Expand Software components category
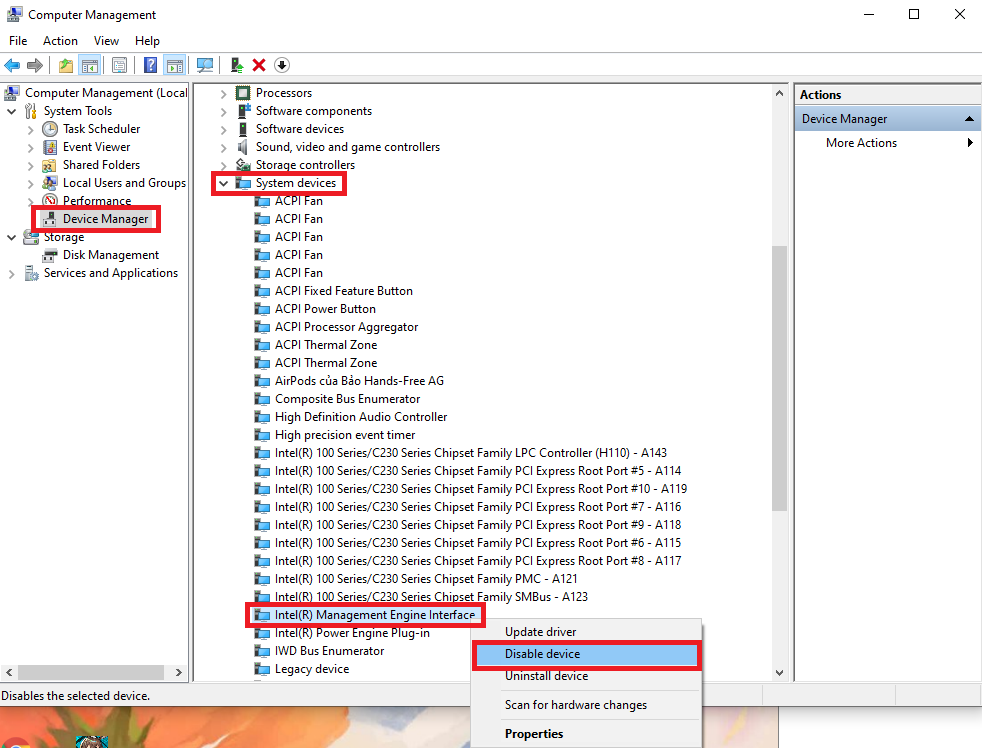The width and height of the screenshot is (982, 749). point(224,111)
